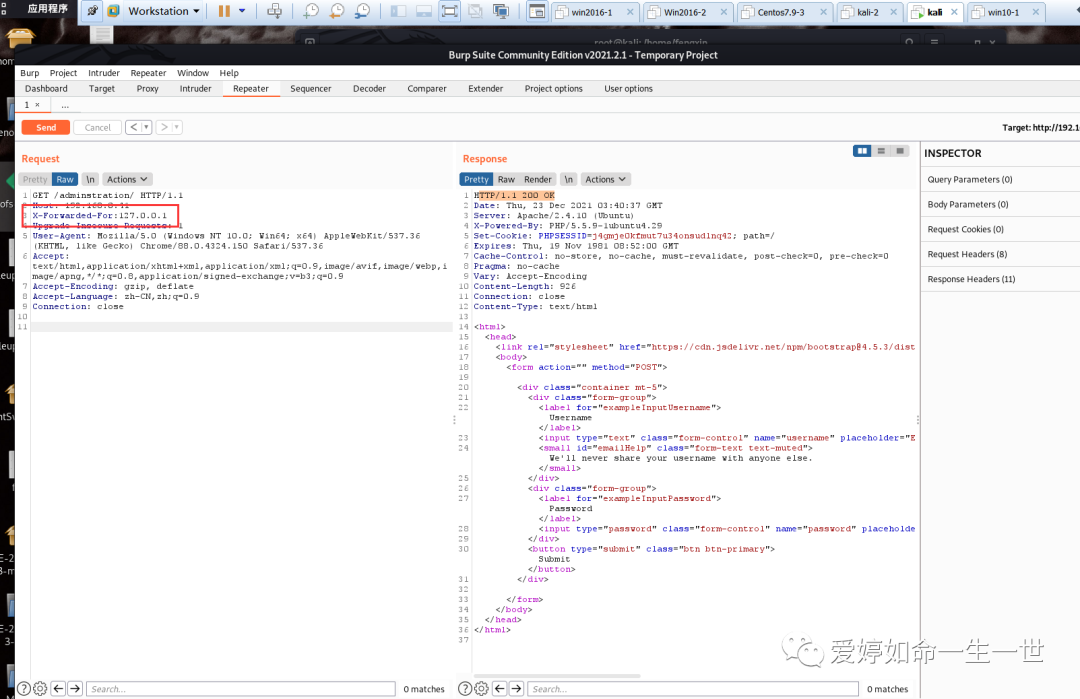Take a snapshot using the clock-plus icon
The width and height of the screenshot is (1080, 699).
pos(311,11)
